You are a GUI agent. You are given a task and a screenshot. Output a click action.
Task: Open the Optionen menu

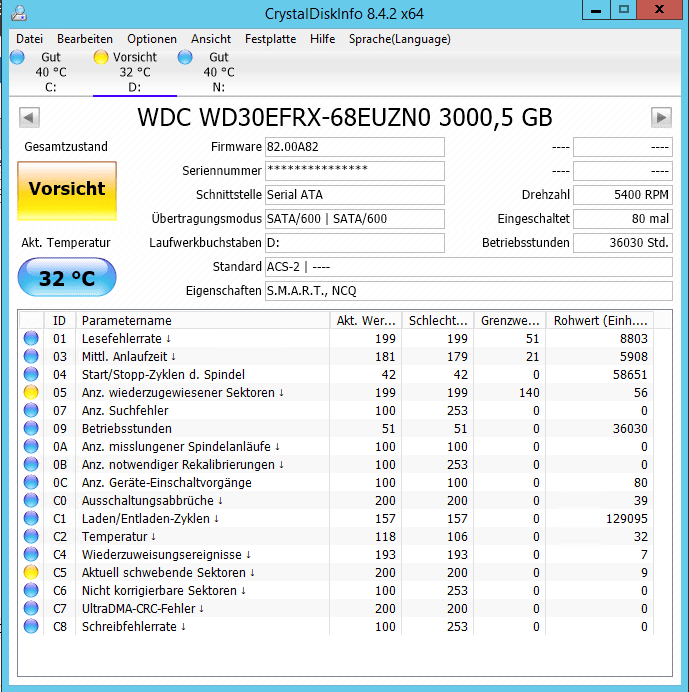click(152, 39)
